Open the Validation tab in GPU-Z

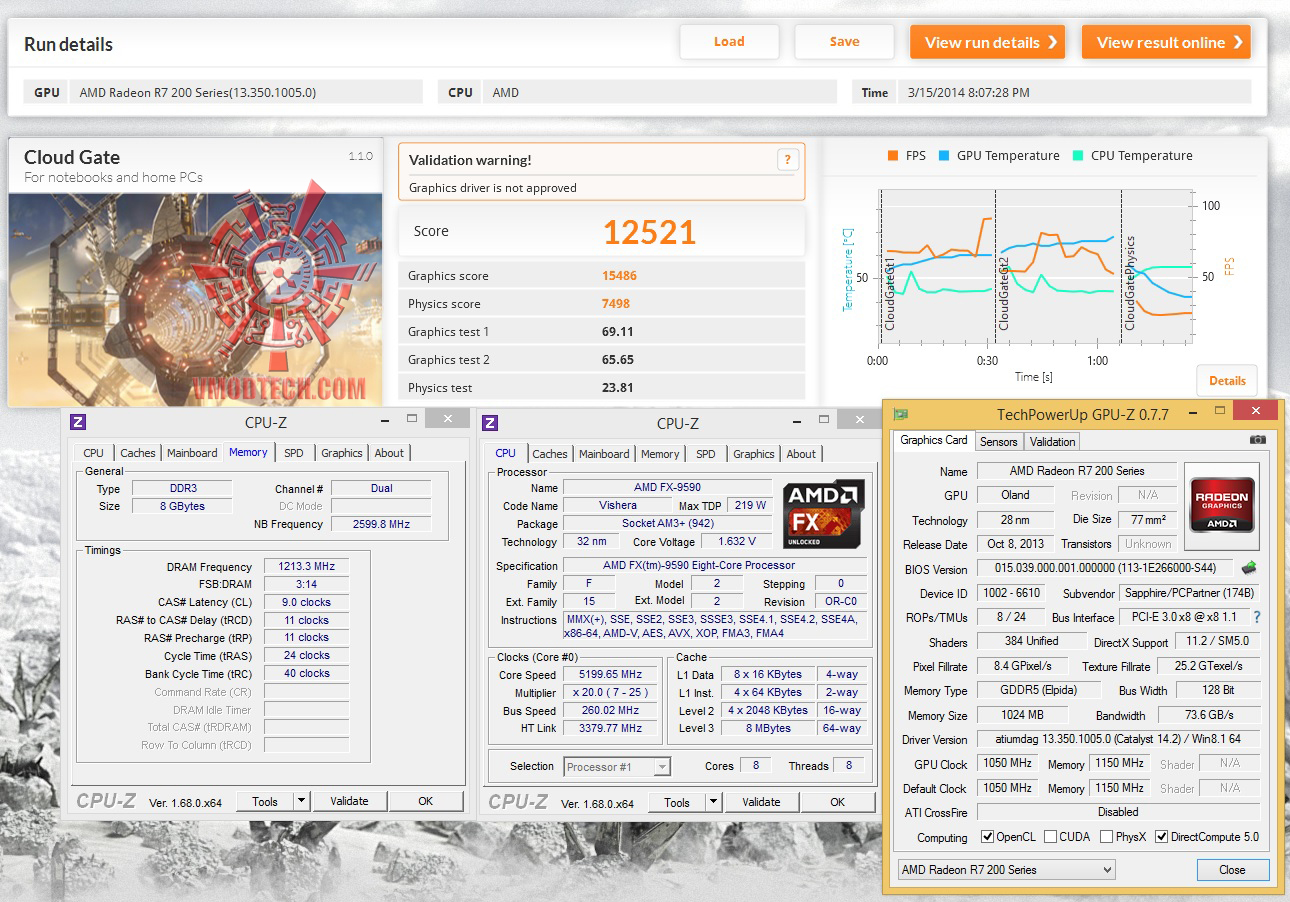(1052, 441)
